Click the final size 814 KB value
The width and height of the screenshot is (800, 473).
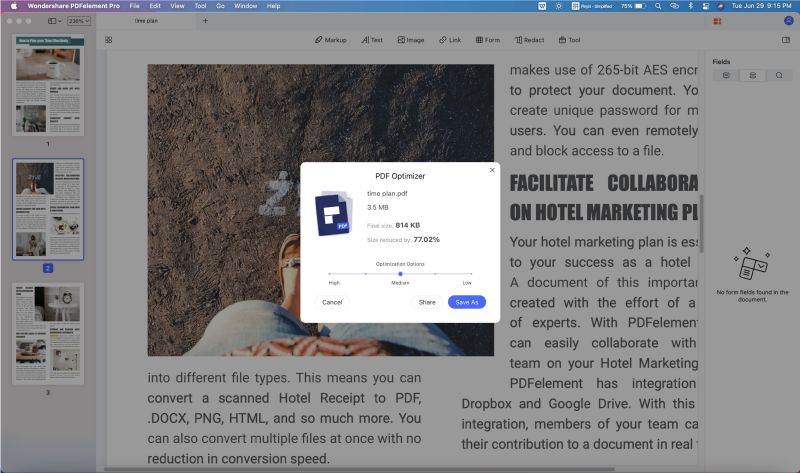point(407,225)
